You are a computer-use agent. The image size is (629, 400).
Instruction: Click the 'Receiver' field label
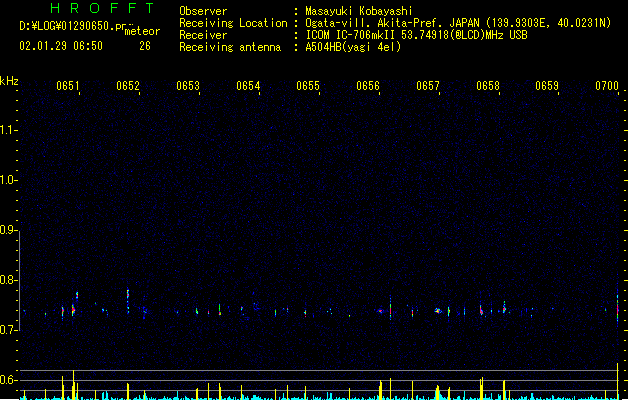[x=203, y=35]
